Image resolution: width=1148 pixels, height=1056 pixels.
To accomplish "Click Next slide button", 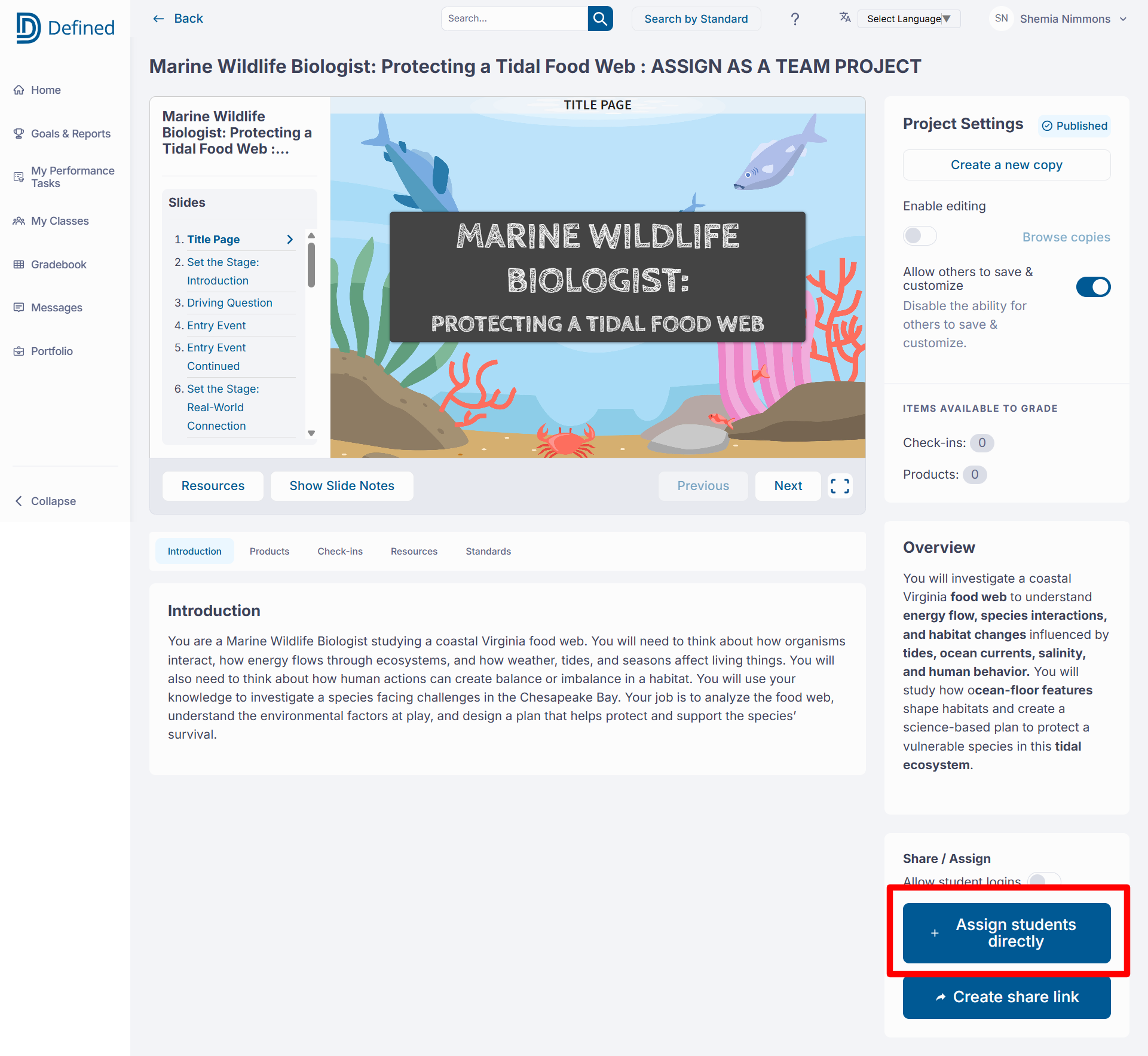I will click(x=788, y=486).
